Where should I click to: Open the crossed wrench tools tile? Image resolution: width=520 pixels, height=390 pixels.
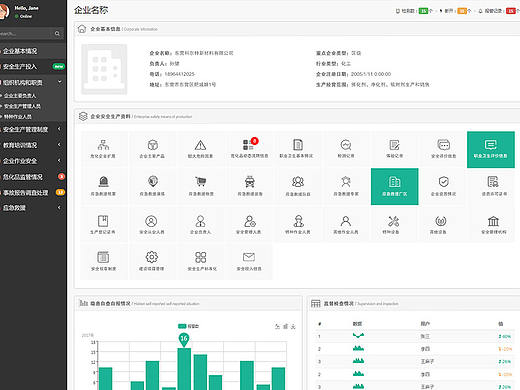pyautogui.click(x=394, y=224)
